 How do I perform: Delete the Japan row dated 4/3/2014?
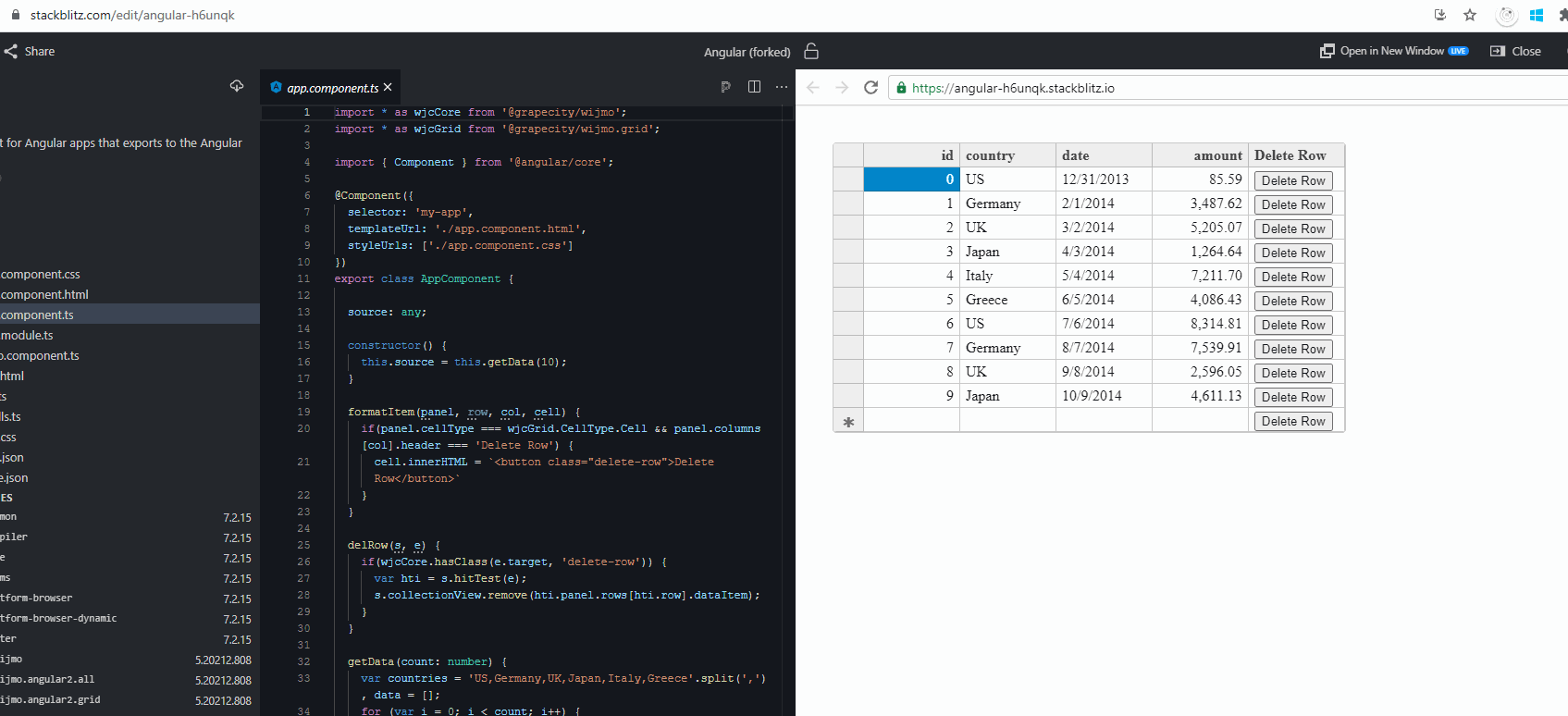[1293, 253]
